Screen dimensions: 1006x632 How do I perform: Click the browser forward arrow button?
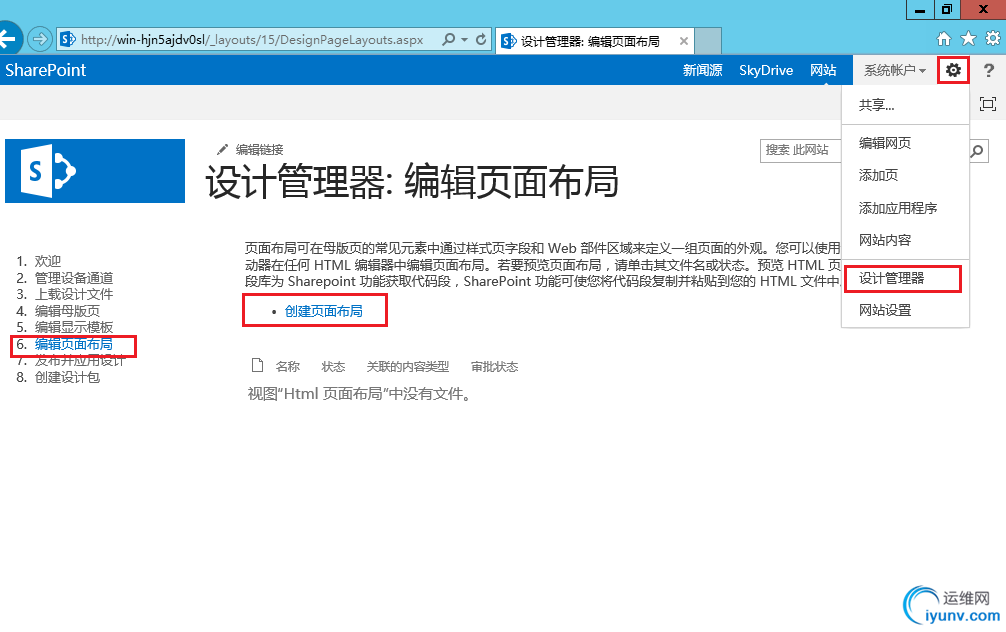point(40,40)
